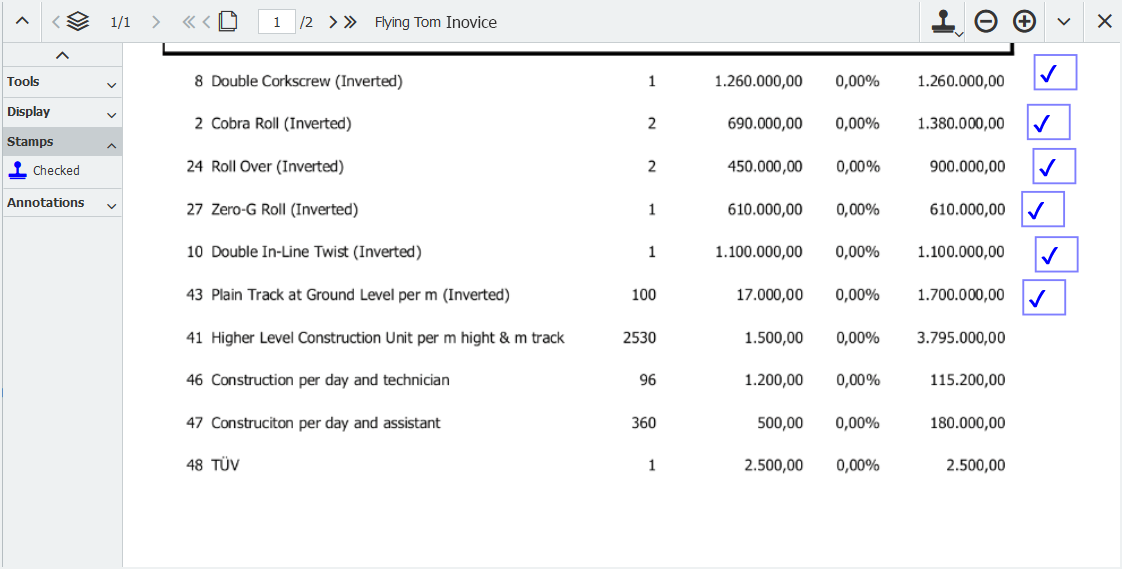The width and height of the screenshot is (1122, 569).
Task: Click the pages icon beside the page number
Action: (x=227, y=22)
